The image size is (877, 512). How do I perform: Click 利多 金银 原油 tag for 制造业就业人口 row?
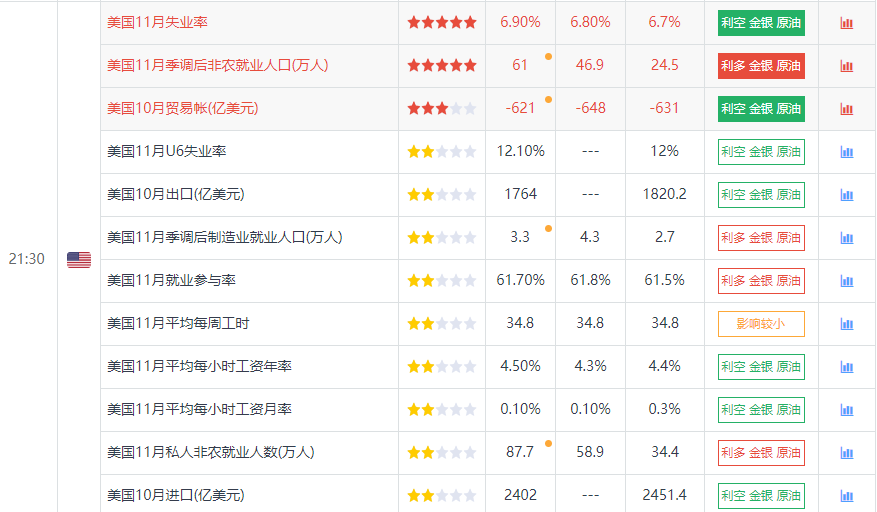(761, 238)
